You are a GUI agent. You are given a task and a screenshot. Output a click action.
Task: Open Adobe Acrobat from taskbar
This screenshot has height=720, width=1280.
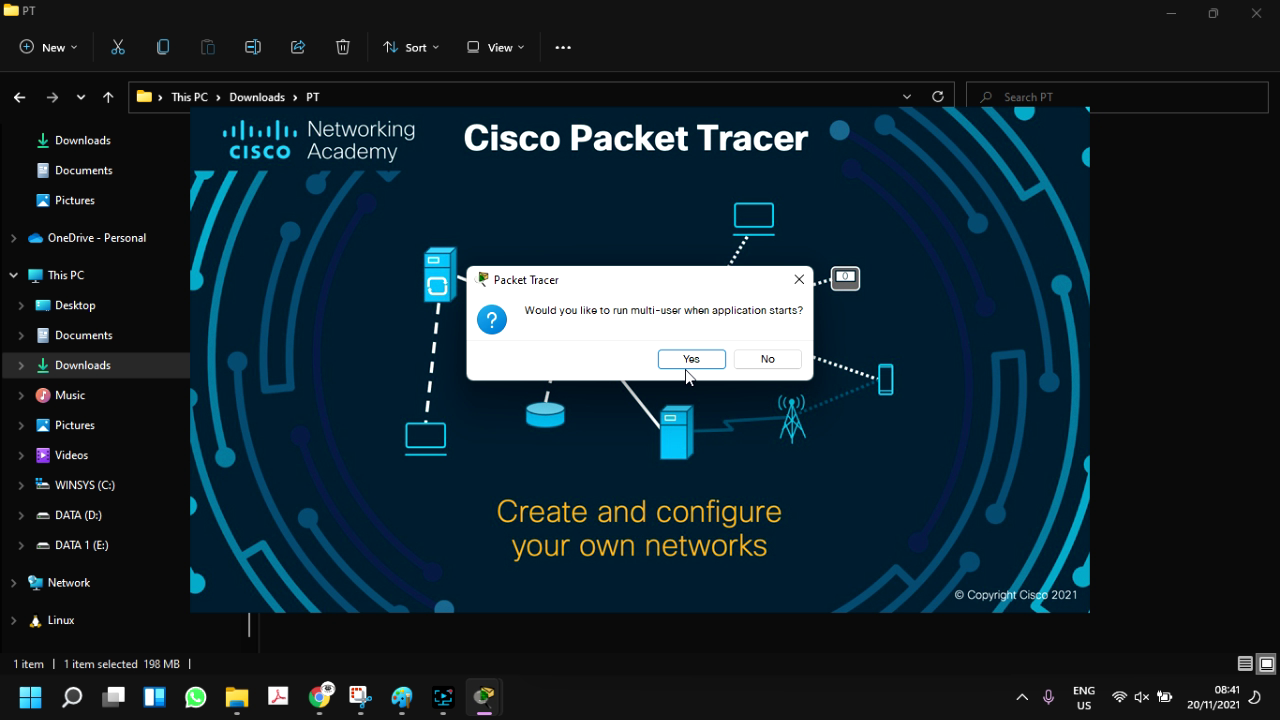point(278,697)
